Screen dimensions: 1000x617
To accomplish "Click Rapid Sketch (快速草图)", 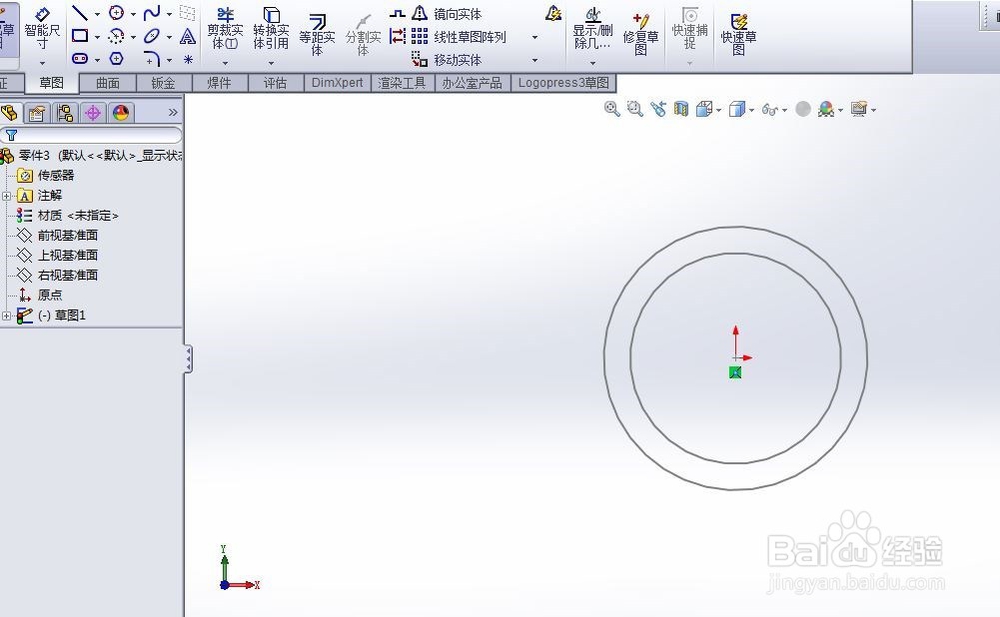I will [739, 34].
